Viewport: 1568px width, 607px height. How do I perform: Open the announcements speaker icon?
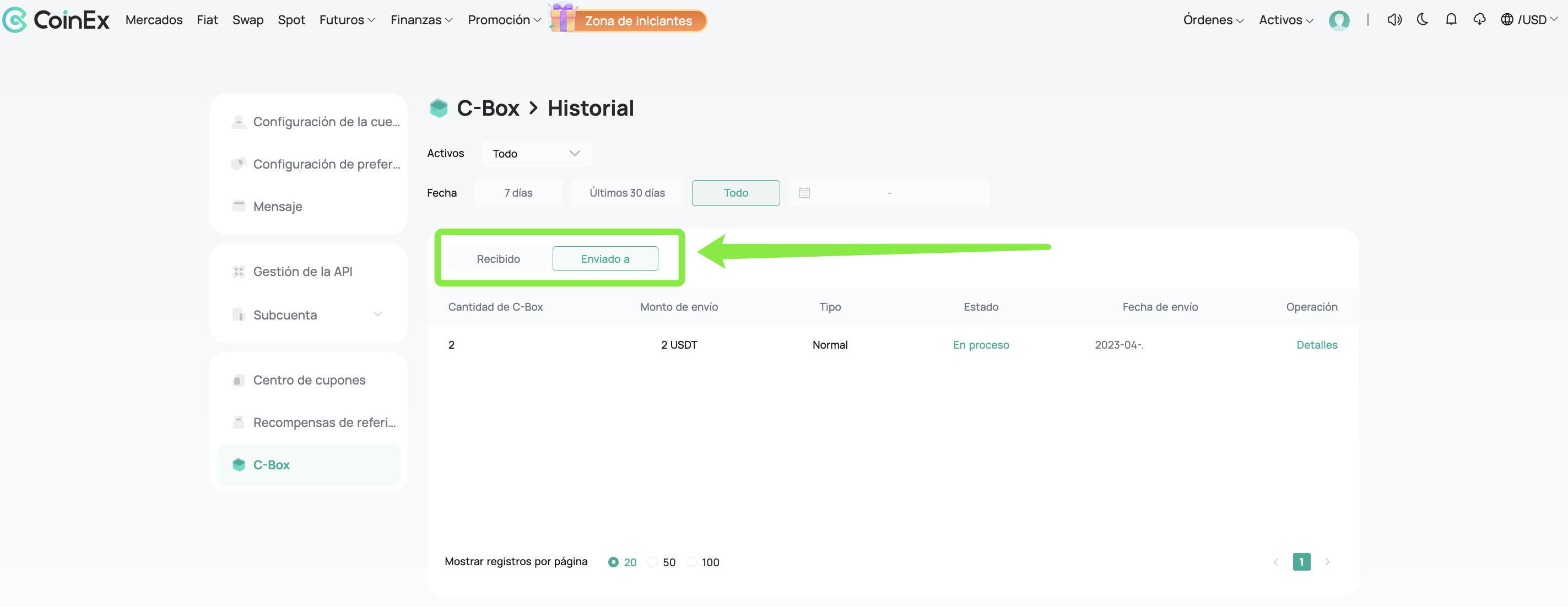tap(1394, 20)
